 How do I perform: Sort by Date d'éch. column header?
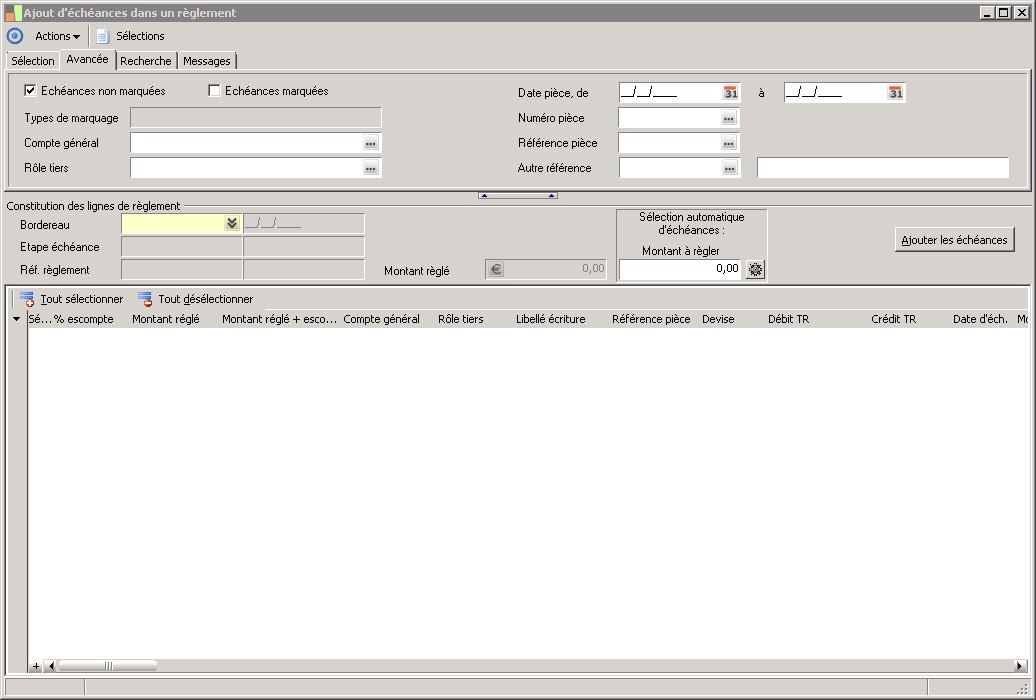(x=980, y=319)
